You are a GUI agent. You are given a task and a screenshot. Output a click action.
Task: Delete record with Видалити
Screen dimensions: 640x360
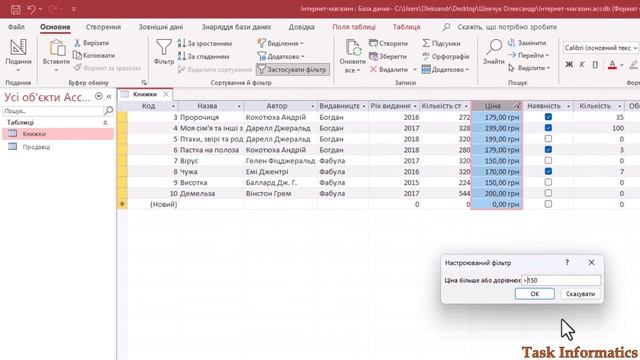pos(389,69)
